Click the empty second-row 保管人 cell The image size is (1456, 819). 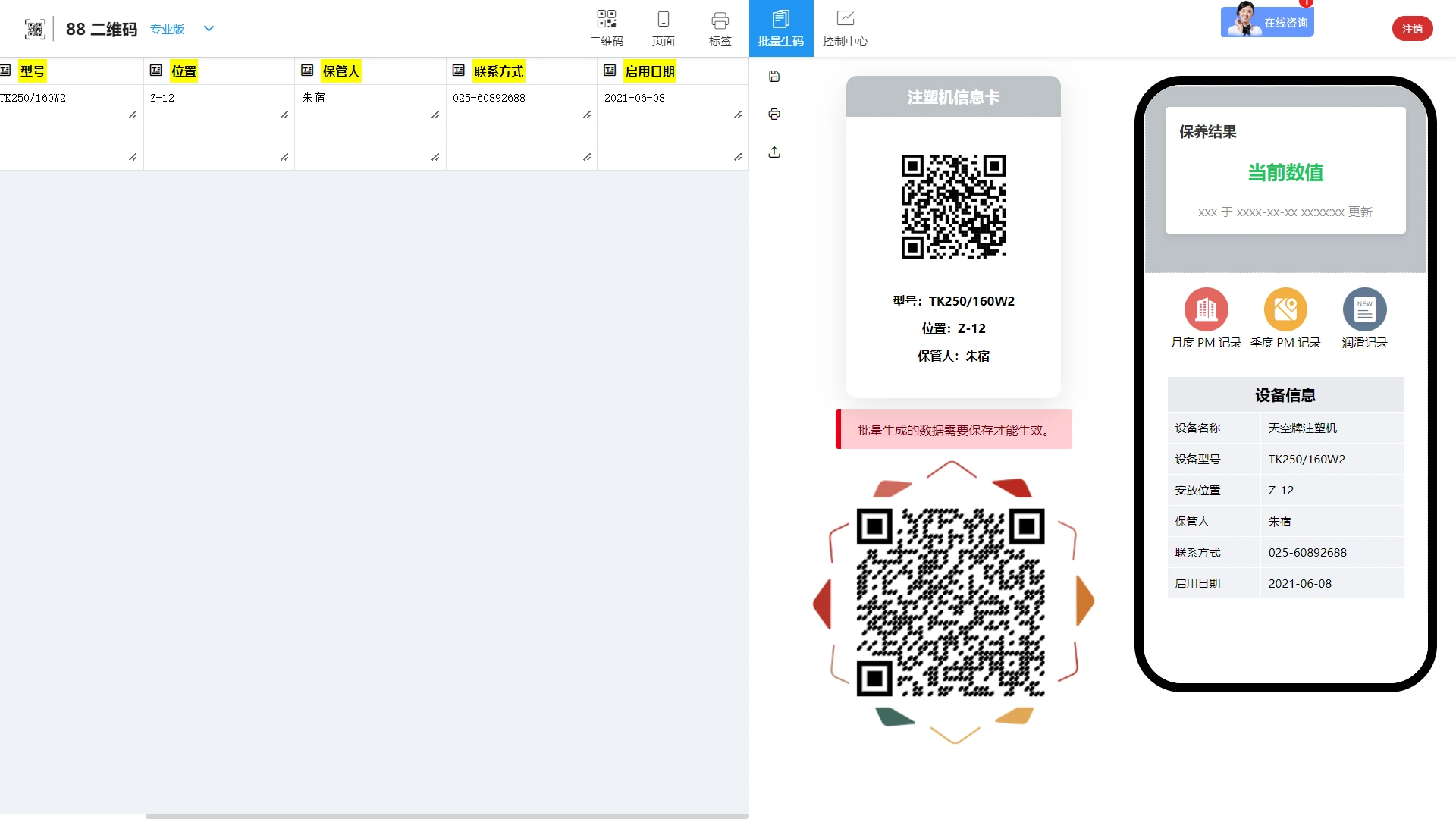click(370, 148)
